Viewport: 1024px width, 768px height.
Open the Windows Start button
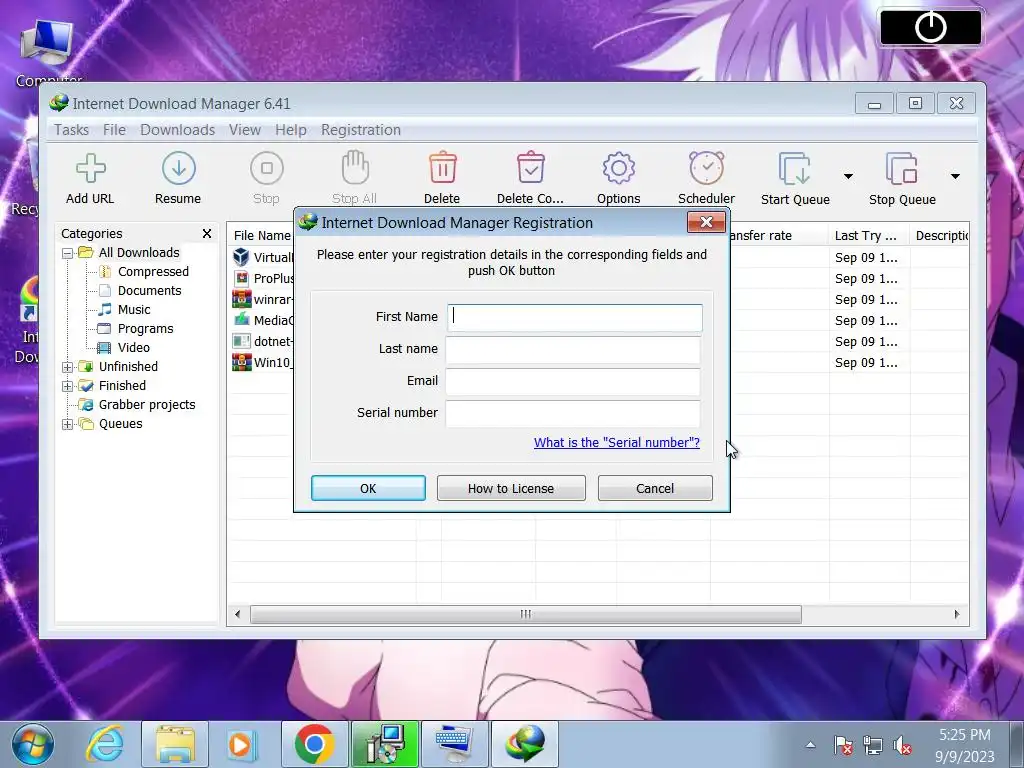[x=33, y=744]
